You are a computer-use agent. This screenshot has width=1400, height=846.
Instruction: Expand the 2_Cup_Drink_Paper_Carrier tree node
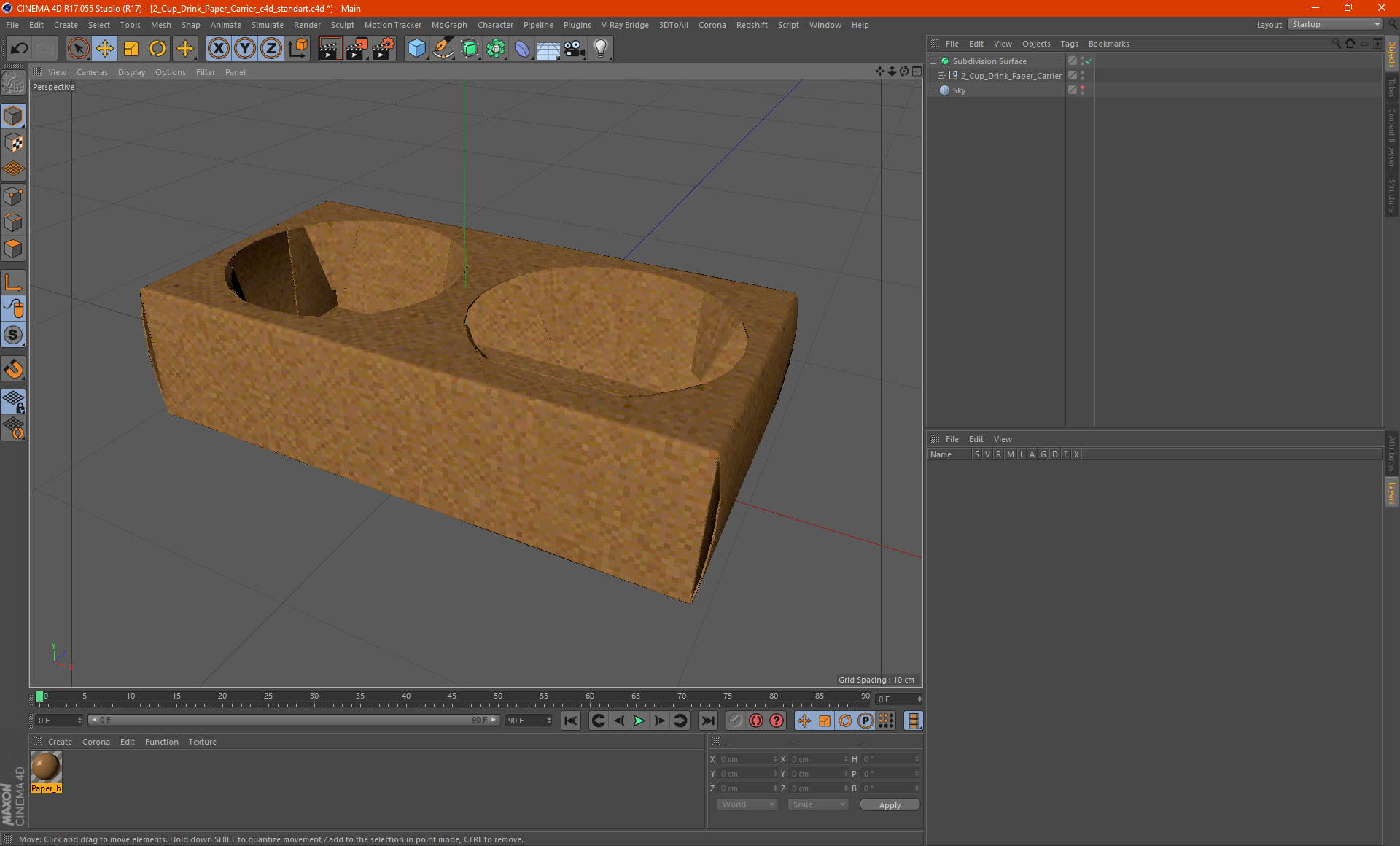click(x=941, y=76)
